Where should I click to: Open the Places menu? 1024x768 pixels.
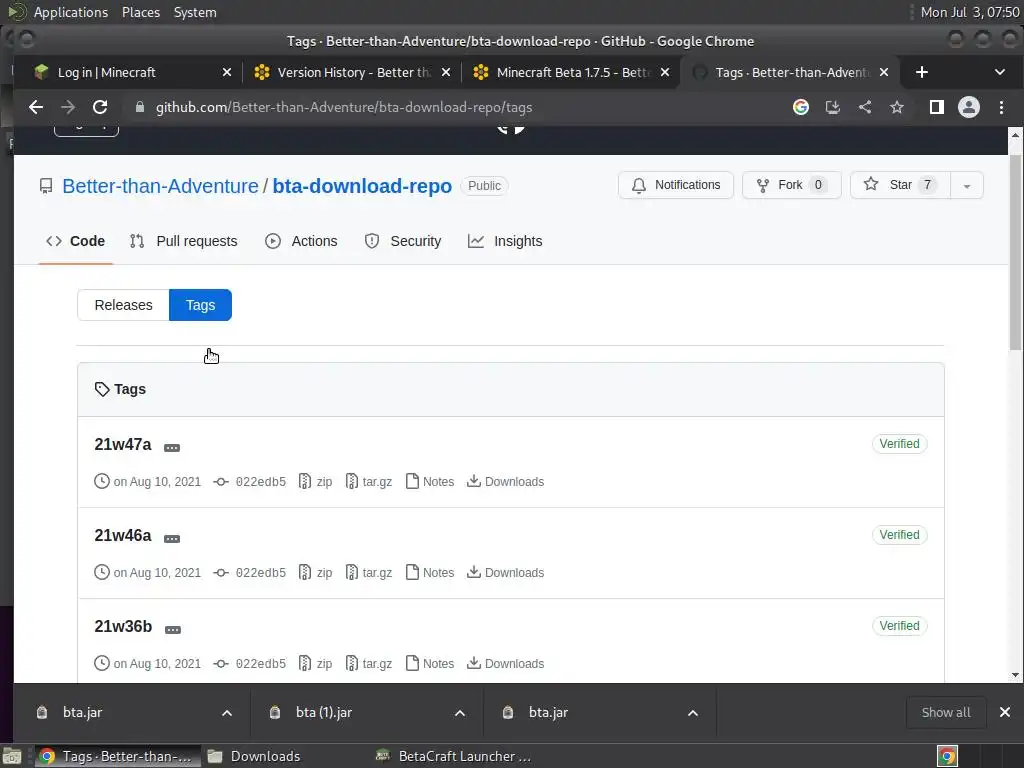(x=140, y=12)
